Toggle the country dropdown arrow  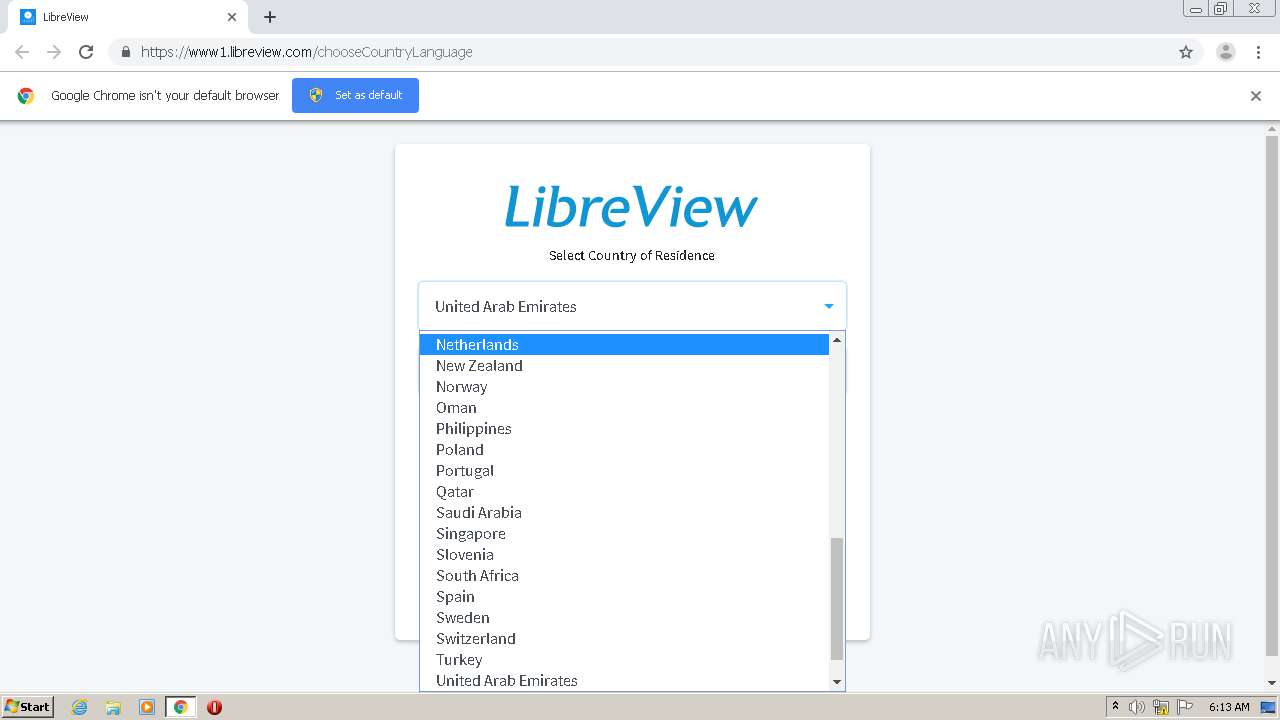click(x=829, y=306)
